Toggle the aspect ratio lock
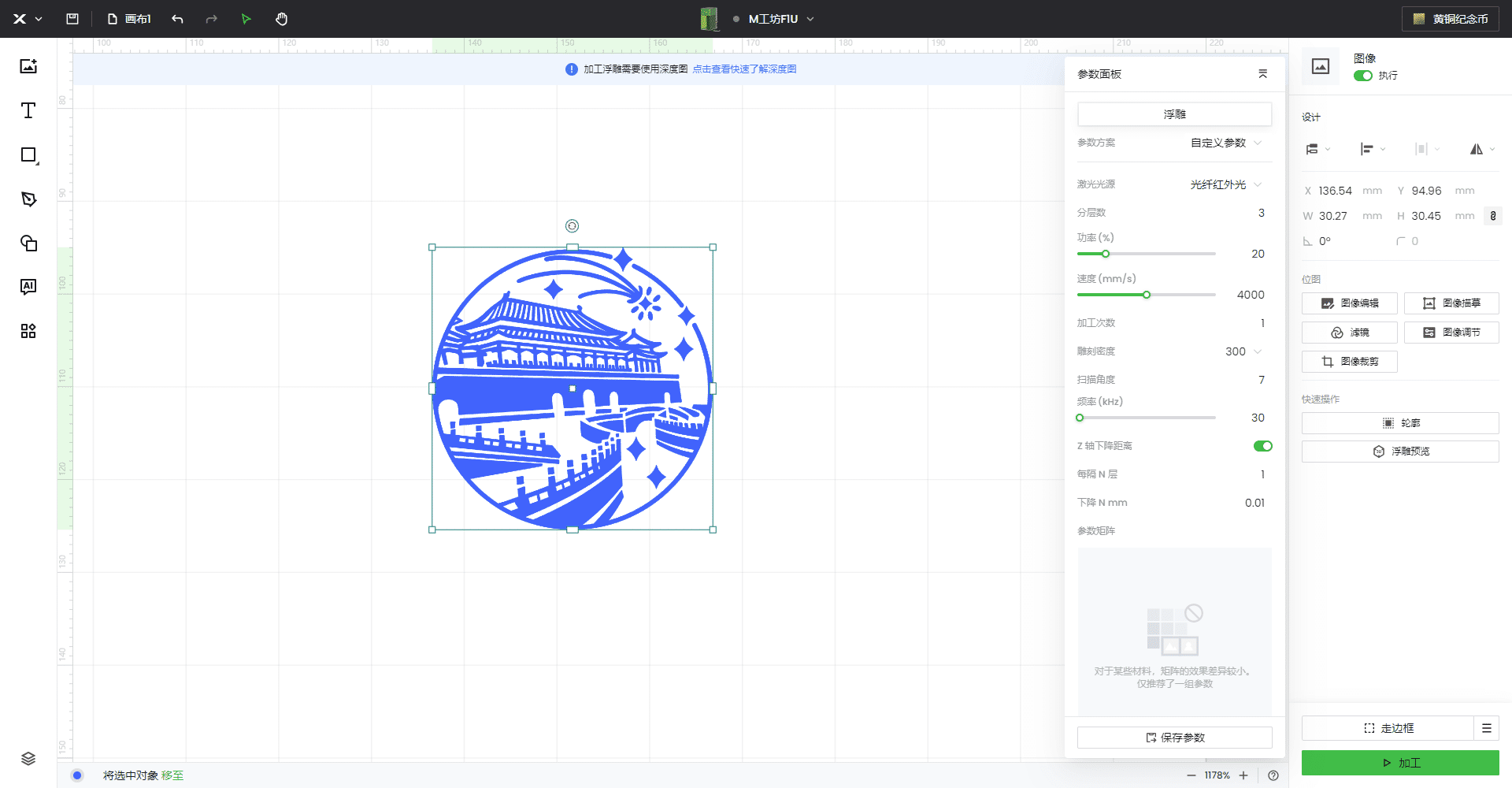This screenshot has width=1512, height=788. click(1492, 216)
